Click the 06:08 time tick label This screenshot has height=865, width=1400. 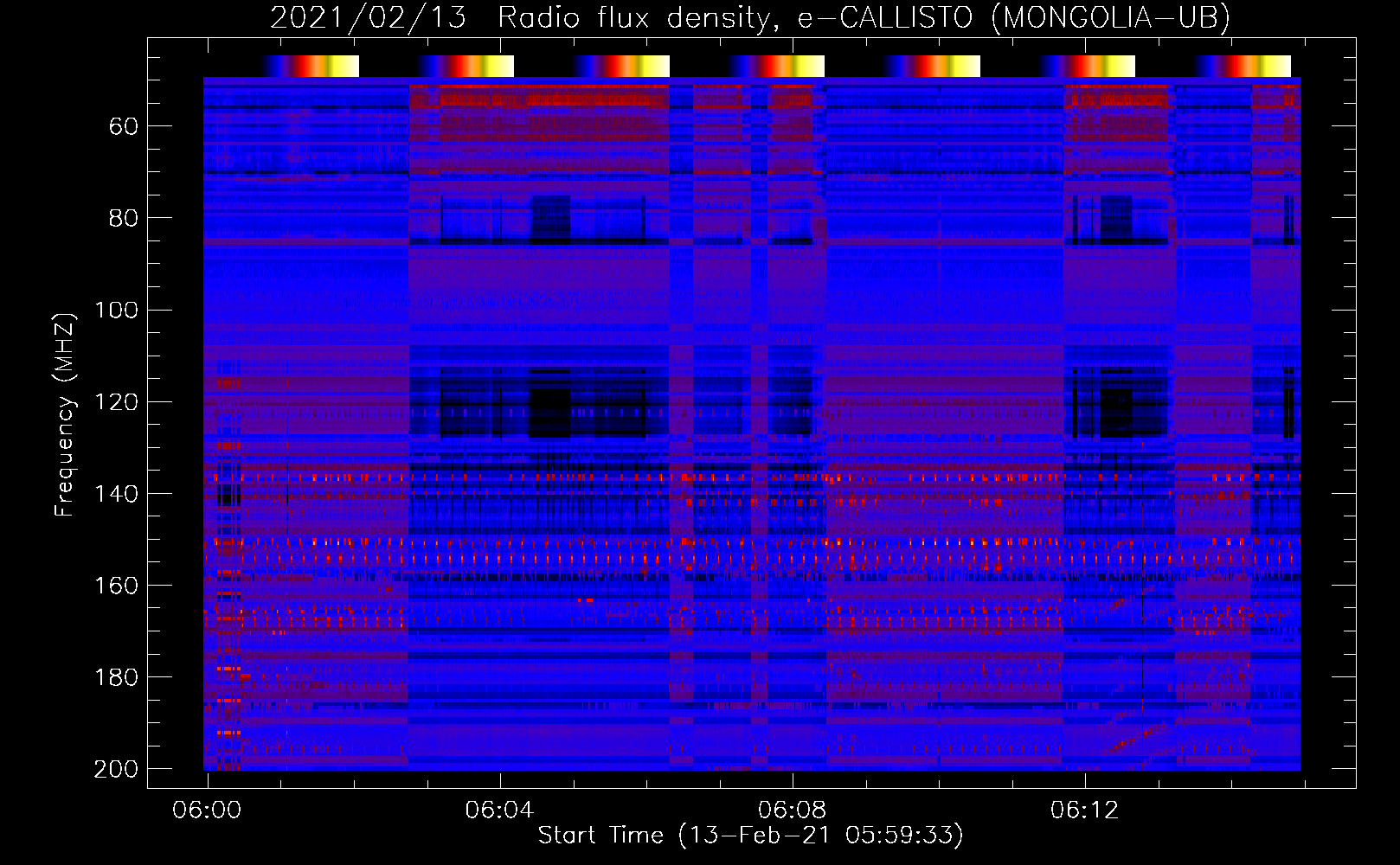coord(792,811)
